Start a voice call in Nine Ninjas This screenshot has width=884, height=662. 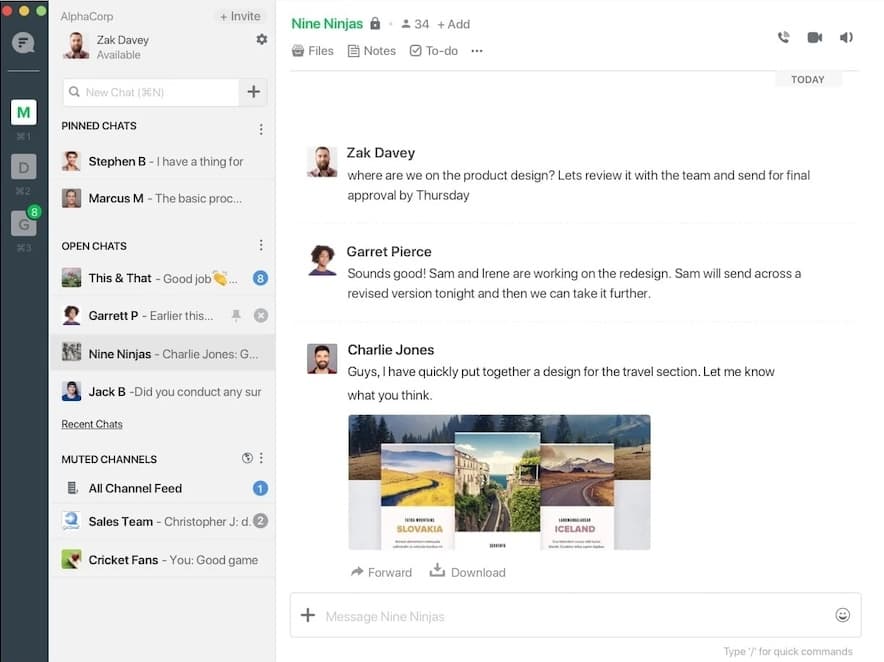[x=783, y=37]
